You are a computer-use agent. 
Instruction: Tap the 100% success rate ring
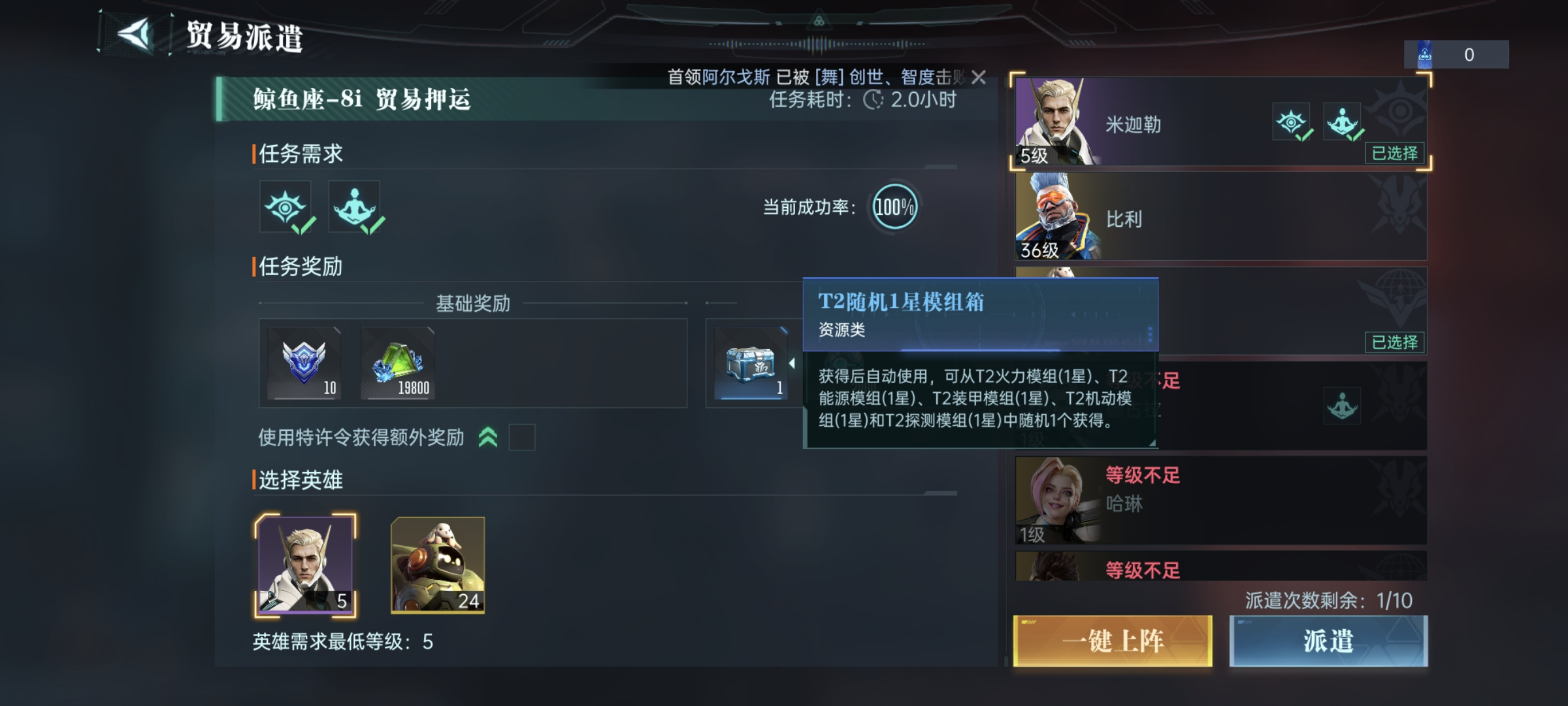coord(894,207)
